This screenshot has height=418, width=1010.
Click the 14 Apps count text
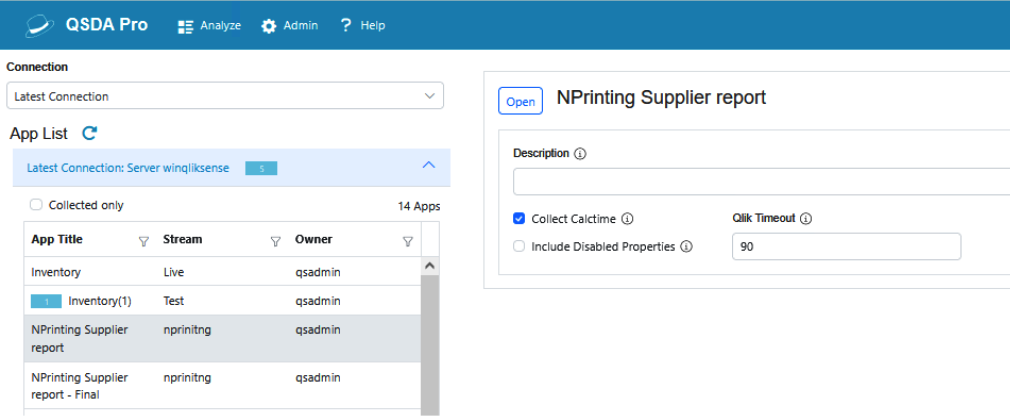tap(419, 206)
